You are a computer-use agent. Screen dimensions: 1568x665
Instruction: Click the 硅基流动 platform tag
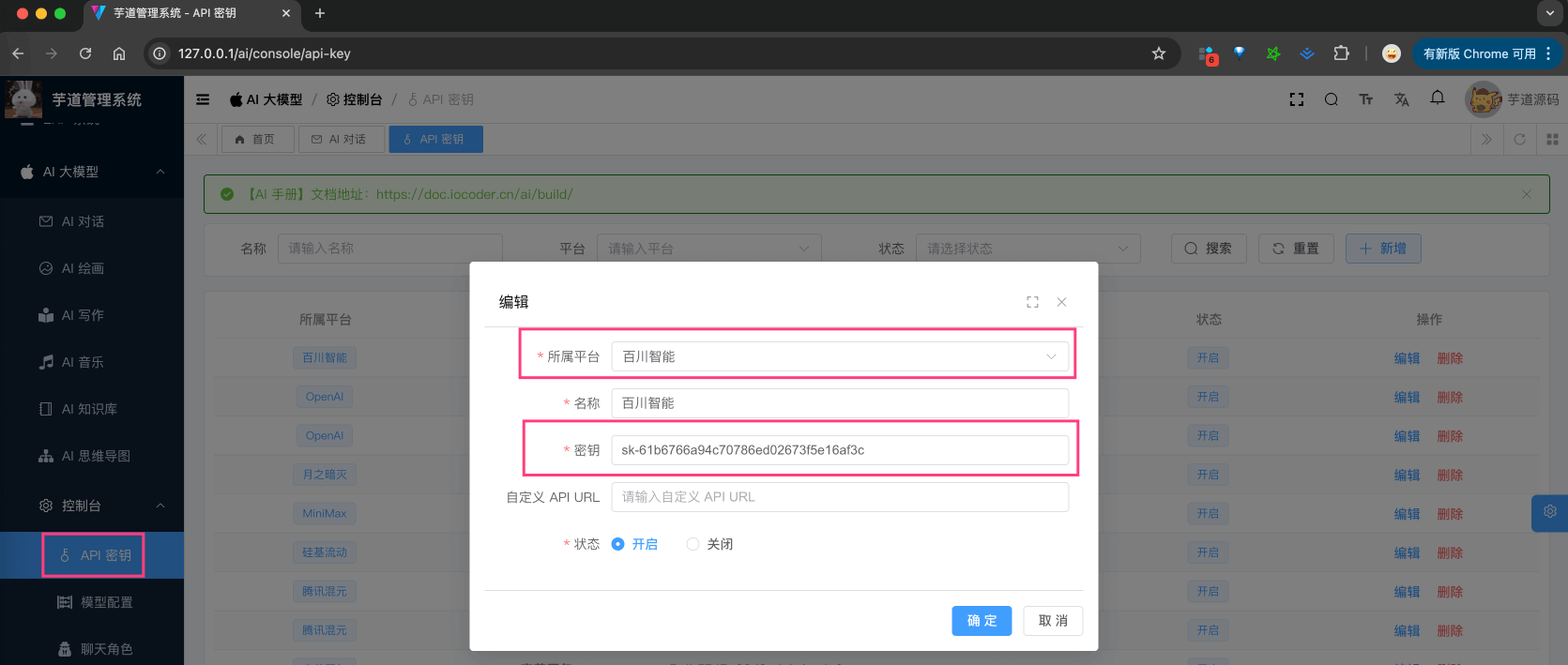point(325,552)
